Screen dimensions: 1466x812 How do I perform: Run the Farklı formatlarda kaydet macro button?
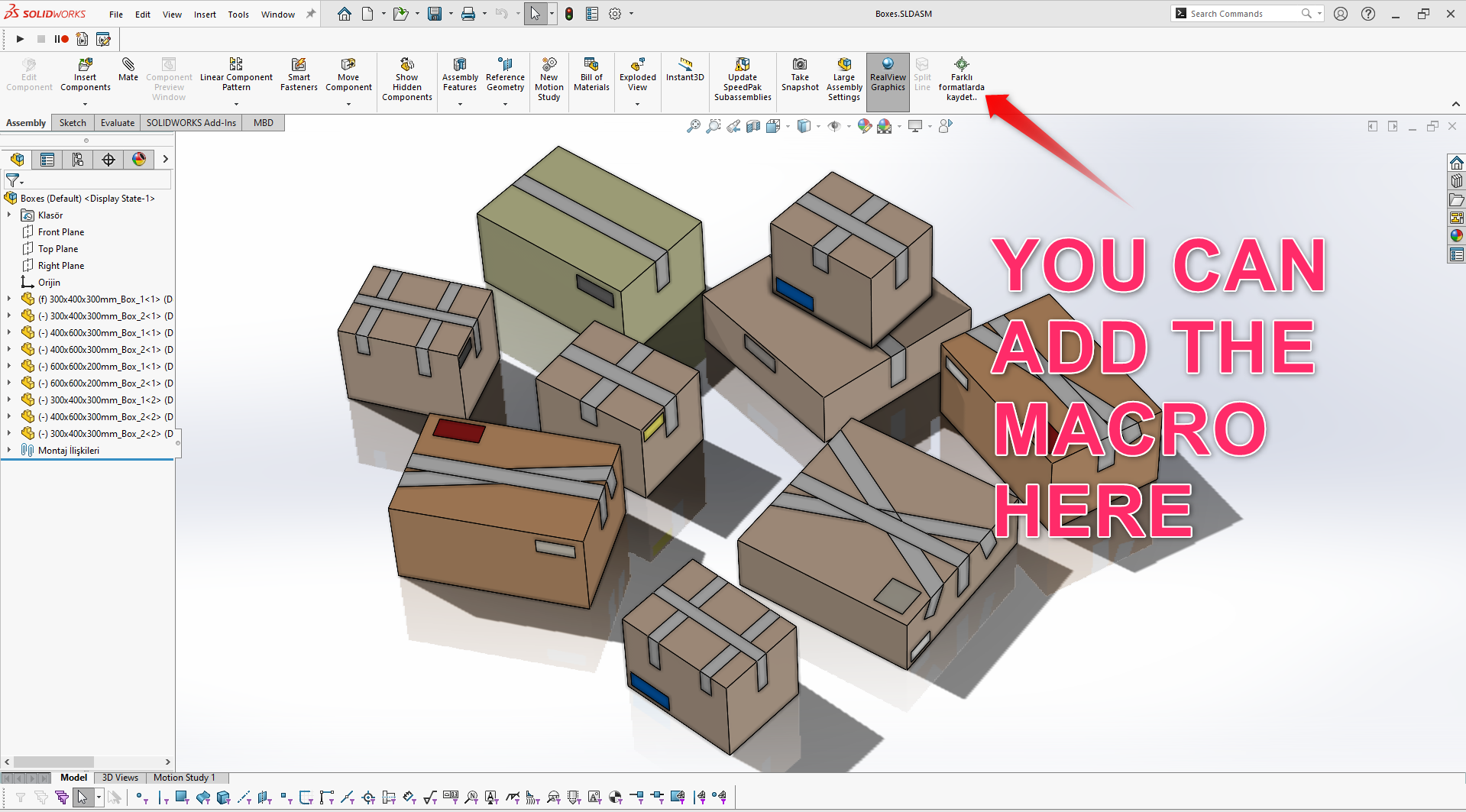[962, 79]
